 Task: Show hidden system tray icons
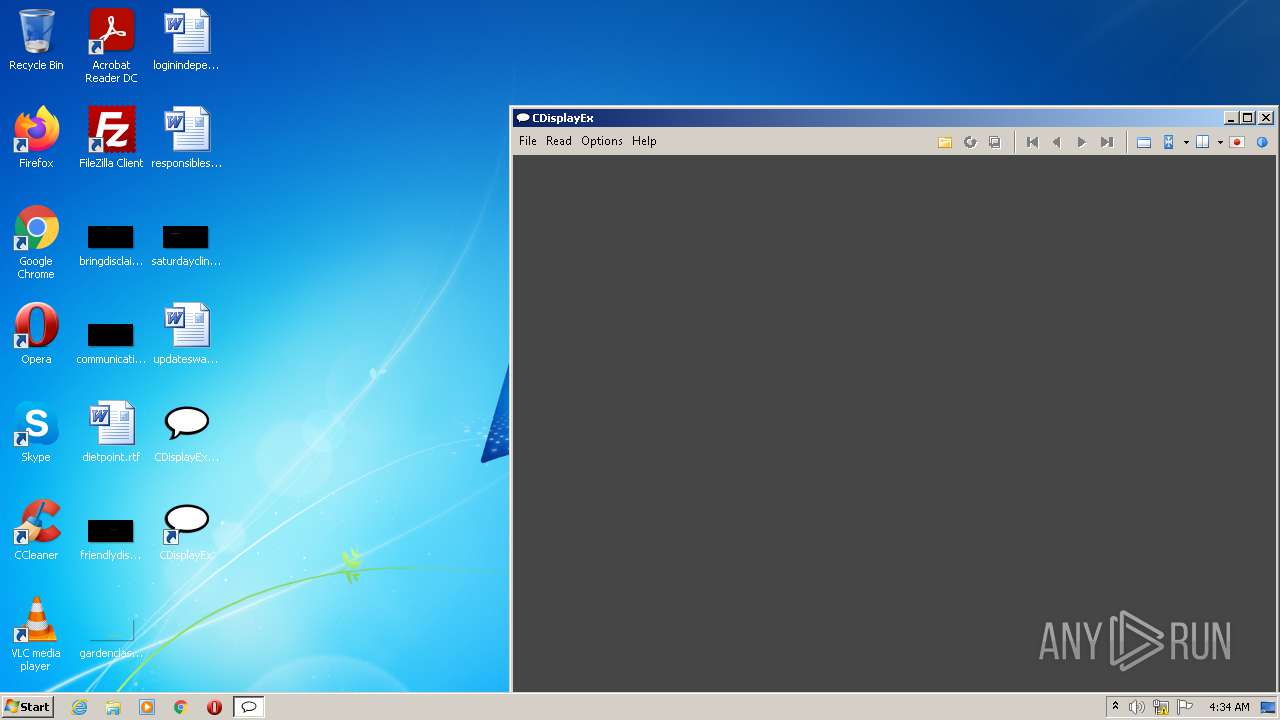tap(1115, 707)
